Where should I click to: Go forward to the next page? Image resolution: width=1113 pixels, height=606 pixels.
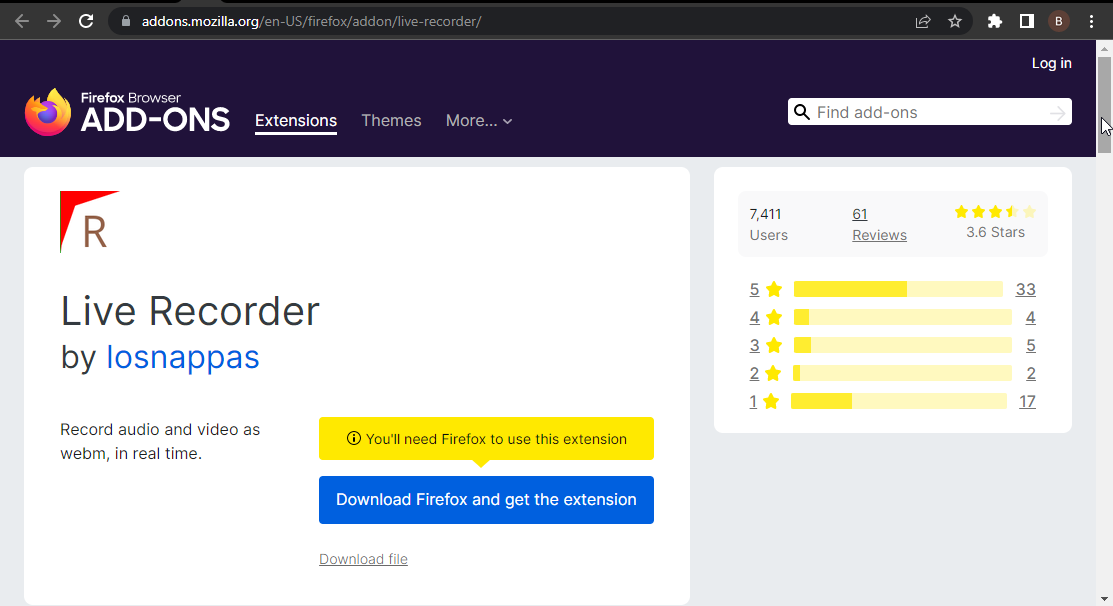tap(54, 21)
